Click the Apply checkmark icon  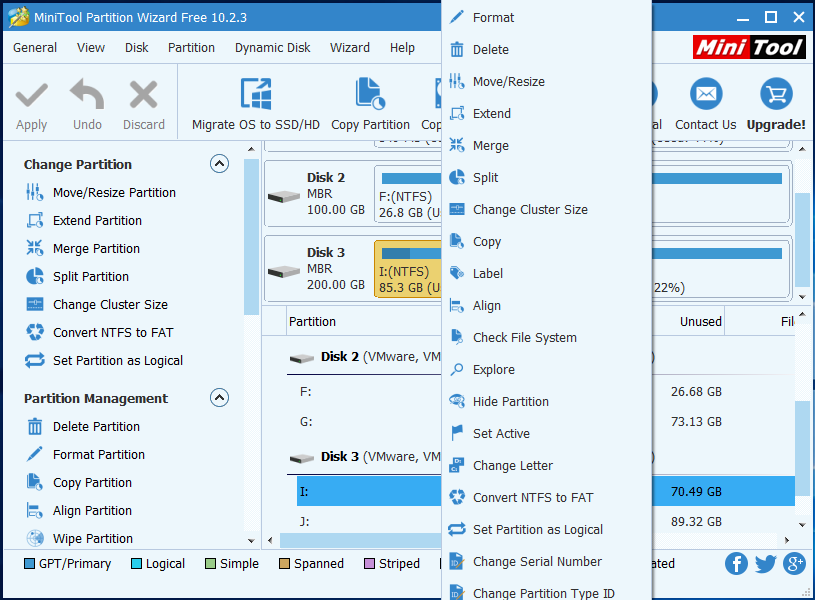click(x=32, y=95)
